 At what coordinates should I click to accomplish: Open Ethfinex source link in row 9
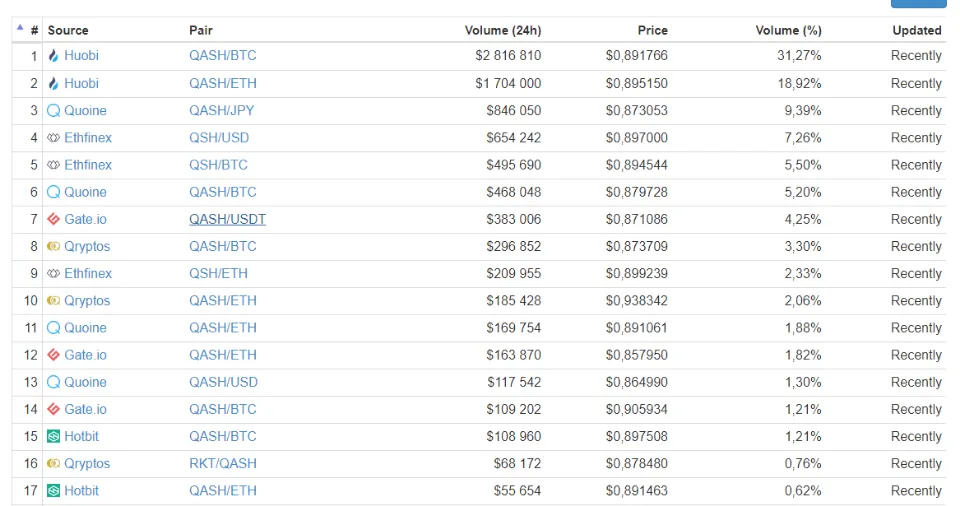(88, 273)
